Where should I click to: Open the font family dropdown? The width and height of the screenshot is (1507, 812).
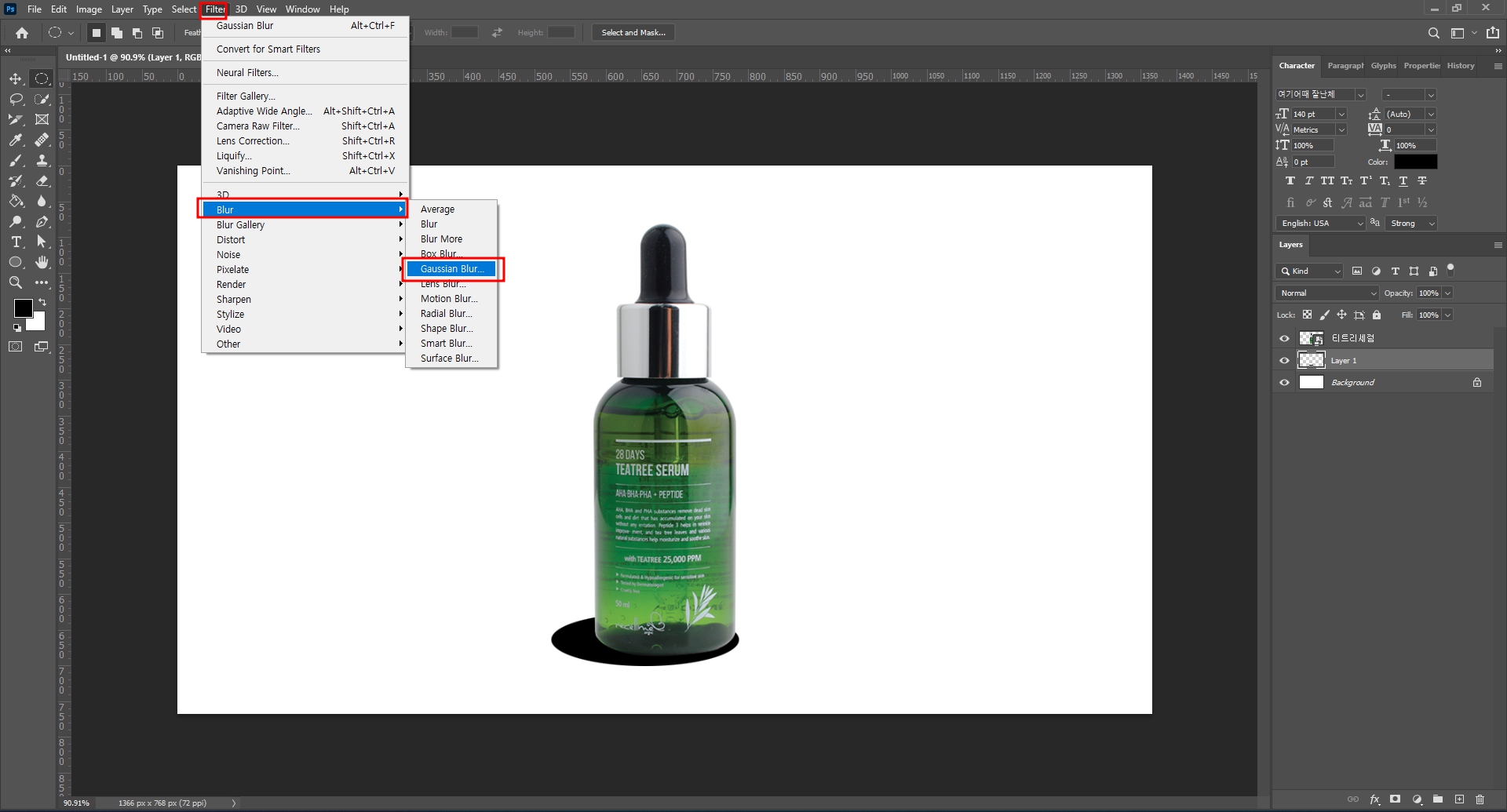1360,95
